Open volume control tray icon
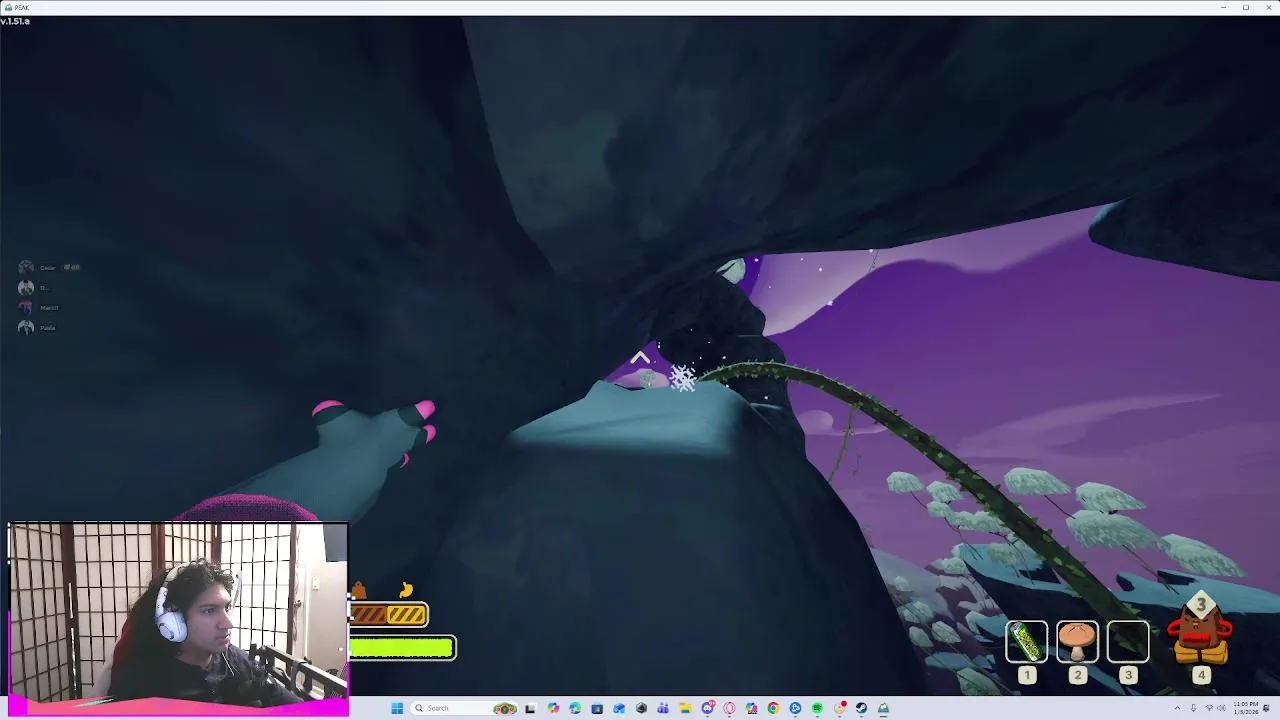This screenshot has width=1280, height=720. [1221, 708]
